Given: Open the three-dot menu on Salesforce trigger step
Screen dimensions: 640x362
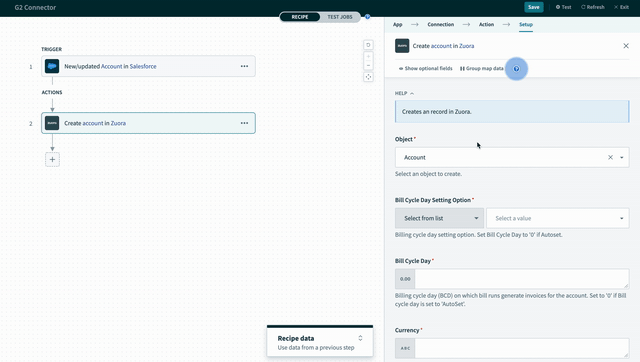Looking at the screenshot, I should coord(244,66).
